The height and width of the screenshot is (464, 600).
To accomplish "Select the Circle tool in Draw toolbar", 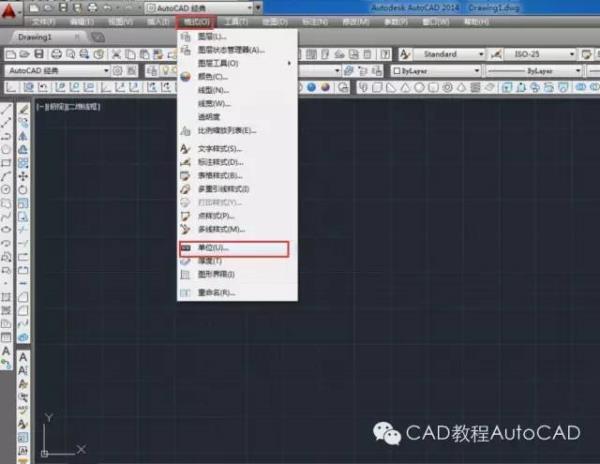I will click(6, 189).
